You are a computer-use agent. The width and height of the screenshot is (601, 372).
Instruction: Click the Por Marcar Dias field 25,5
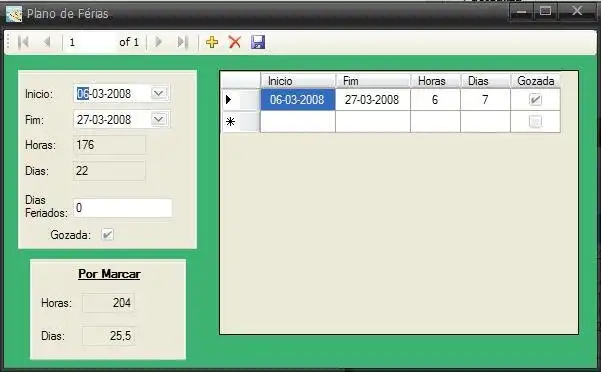click(109, 336)
